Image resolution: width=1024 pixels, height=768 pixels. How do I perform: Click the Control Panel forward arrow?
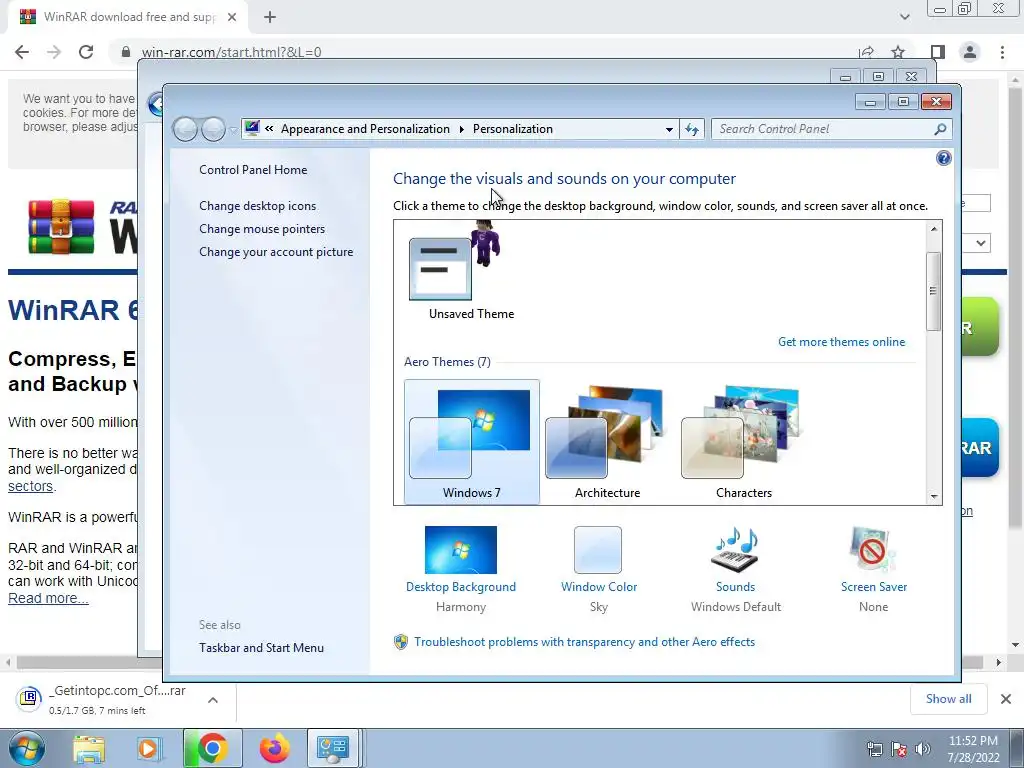click(x=213, y=129)
